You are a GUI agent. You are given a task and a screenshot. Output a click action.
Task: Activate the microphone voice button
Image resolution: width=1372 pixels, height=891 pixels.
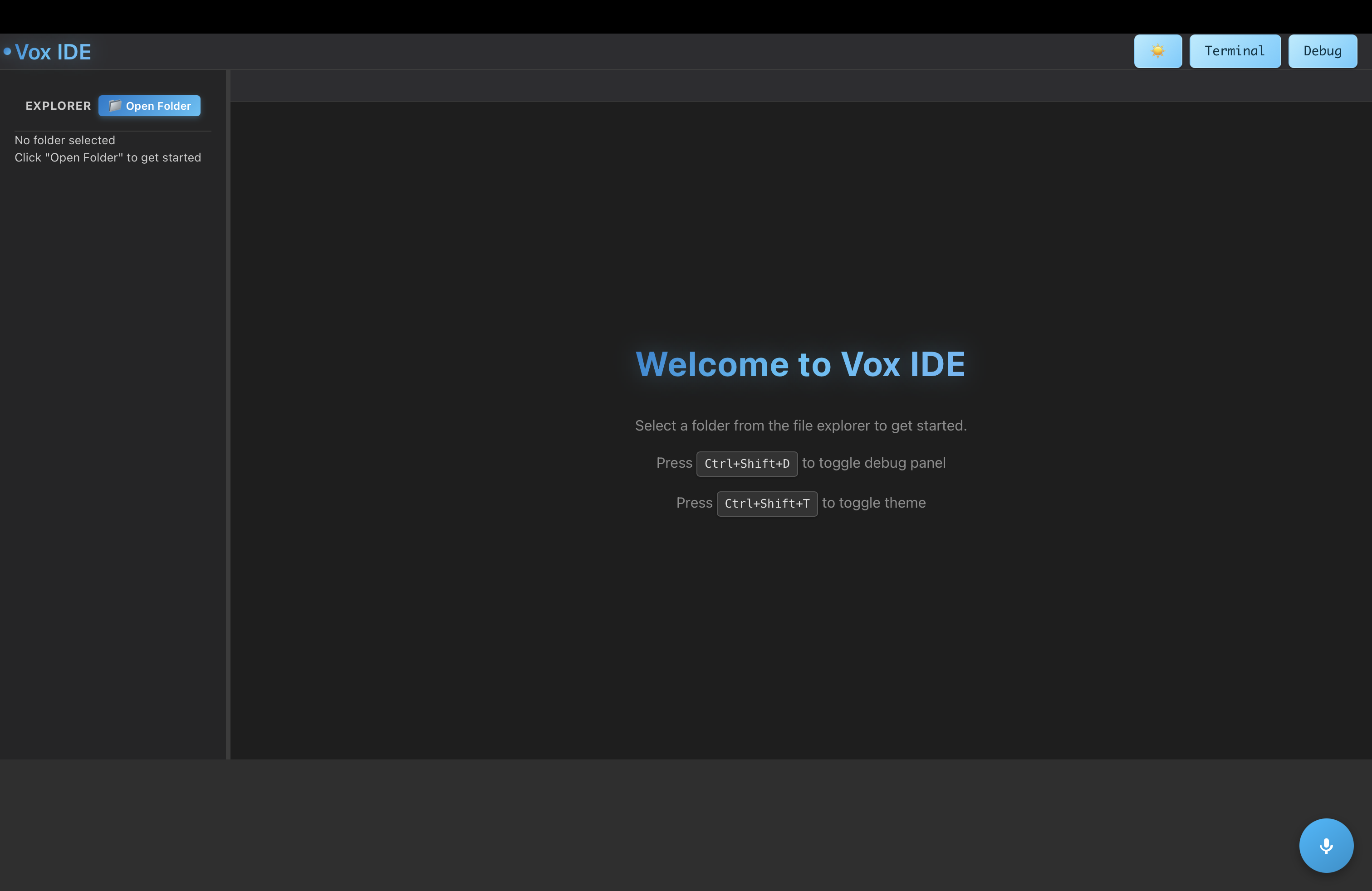1326,846
